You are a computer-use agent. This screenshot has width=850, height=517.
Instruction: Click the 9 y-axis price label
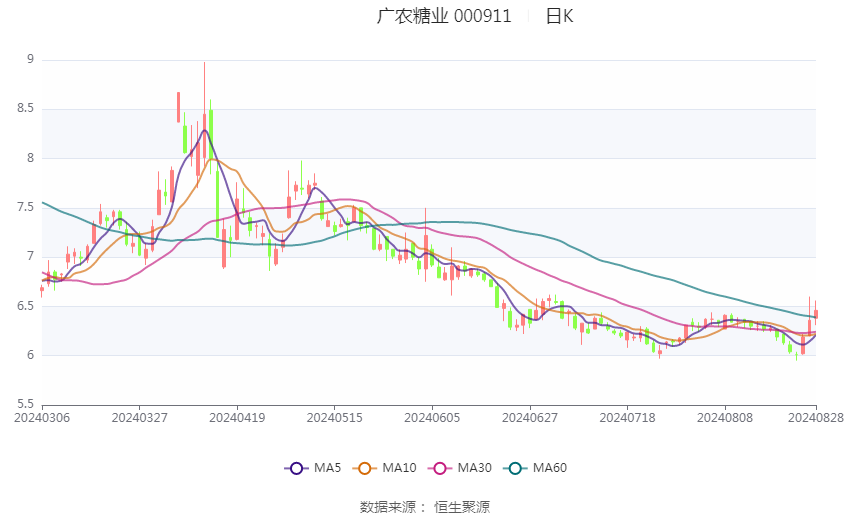pyautogui.click(x=30, y=59)
